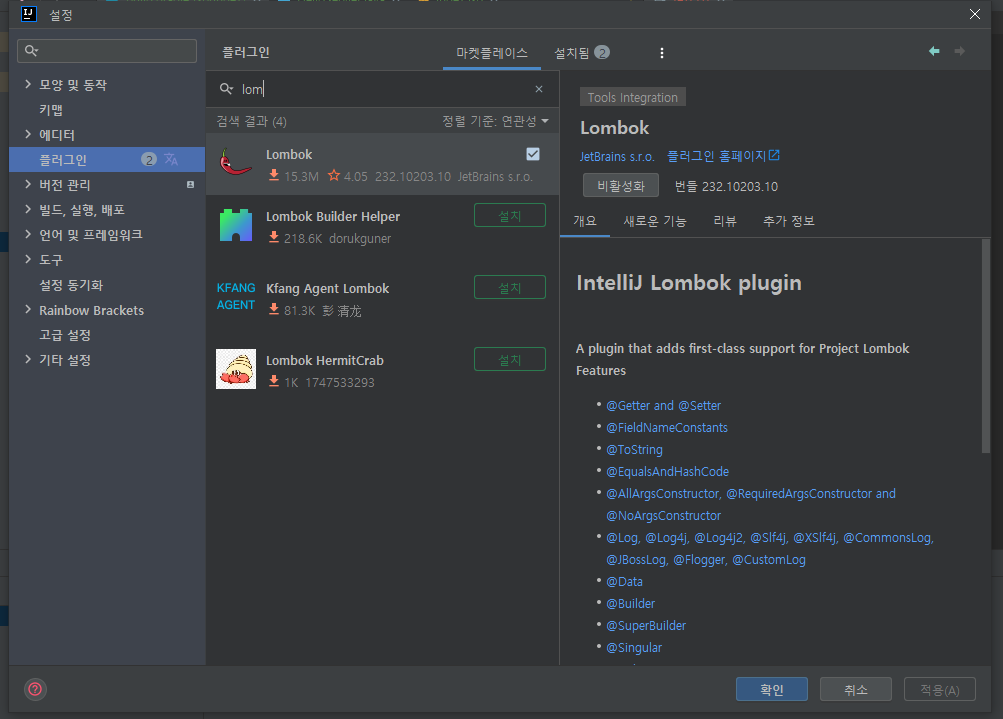
Task: Click download icon under Lombok Builder Helper
Action: coord(274,237)
